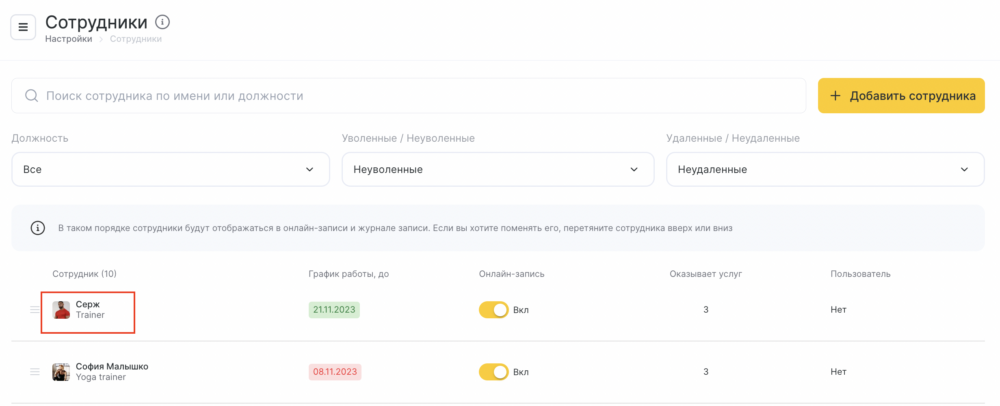
Task: Open the Должность dropdown
Action: coord(170,170)
